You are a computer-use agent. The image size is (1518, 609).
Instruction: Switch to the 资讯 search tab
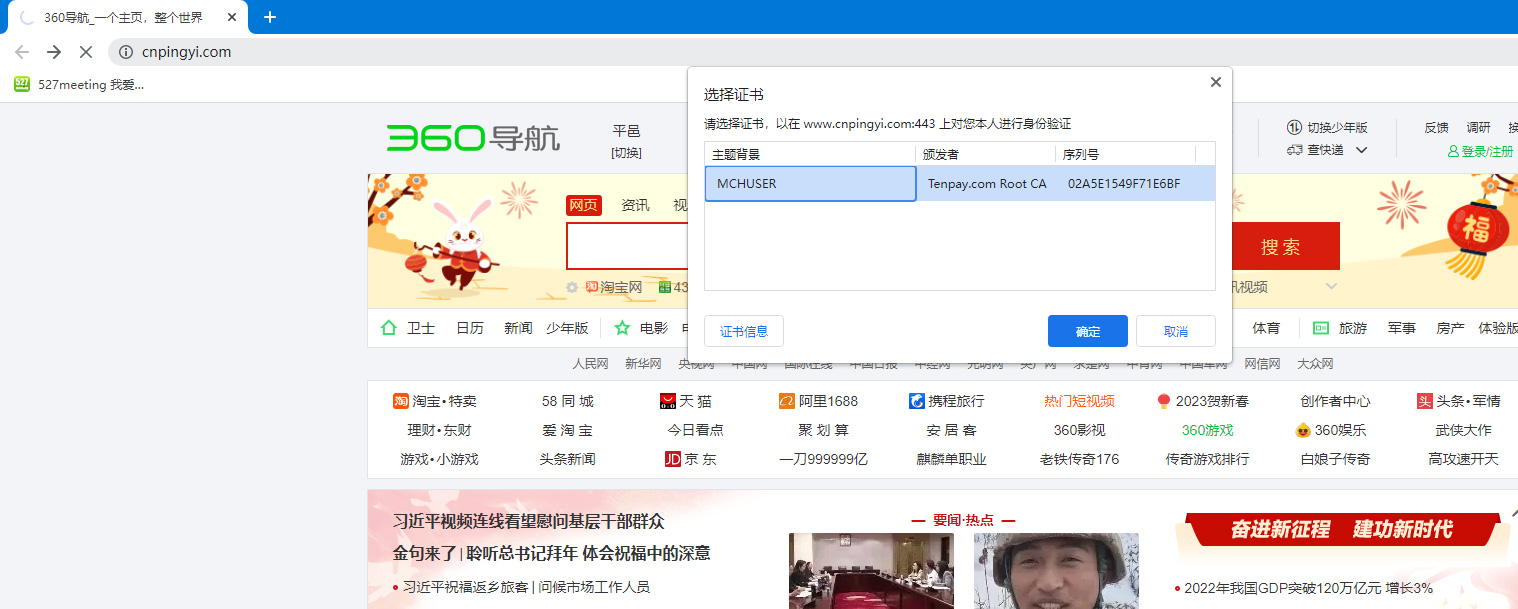tap(635, 205)
